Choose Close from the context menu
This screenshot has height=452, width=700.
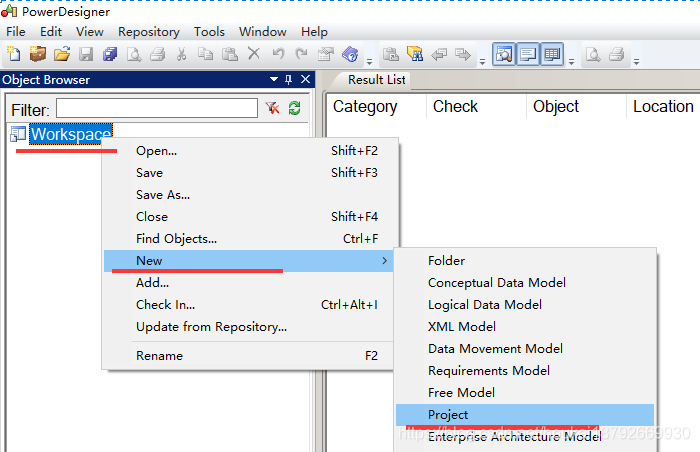click(x=249, y=217)
